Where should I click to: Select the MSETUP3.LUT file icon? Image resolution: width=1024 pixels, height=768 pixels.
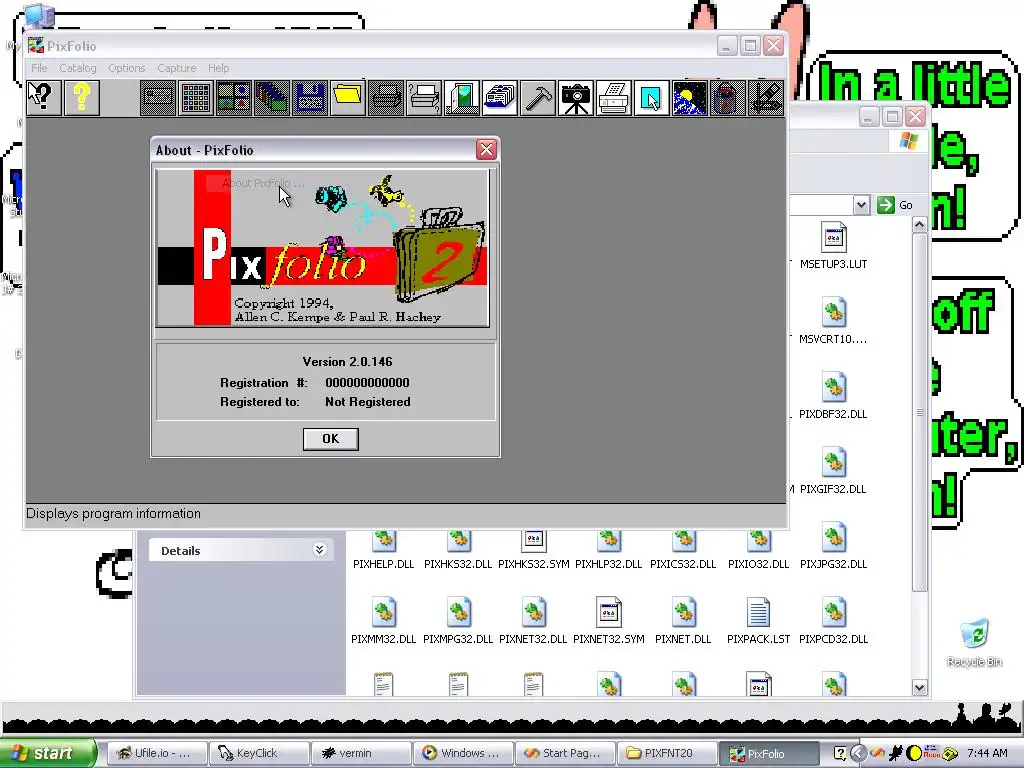(833, 246)
